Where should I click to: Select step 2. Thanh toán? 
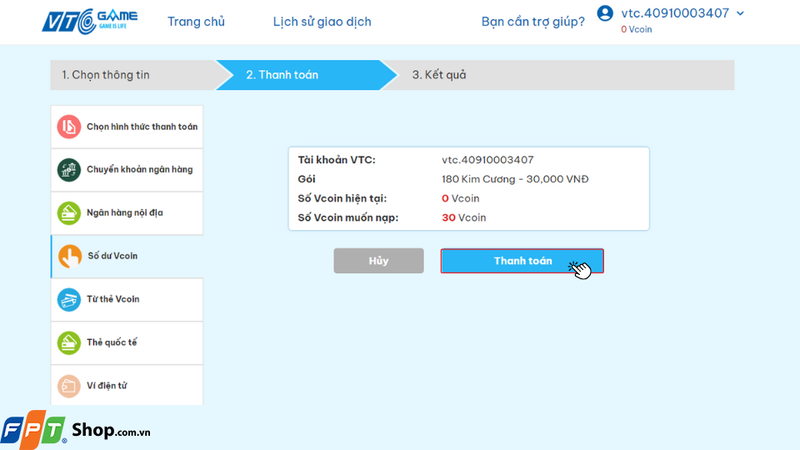point(306,75)
